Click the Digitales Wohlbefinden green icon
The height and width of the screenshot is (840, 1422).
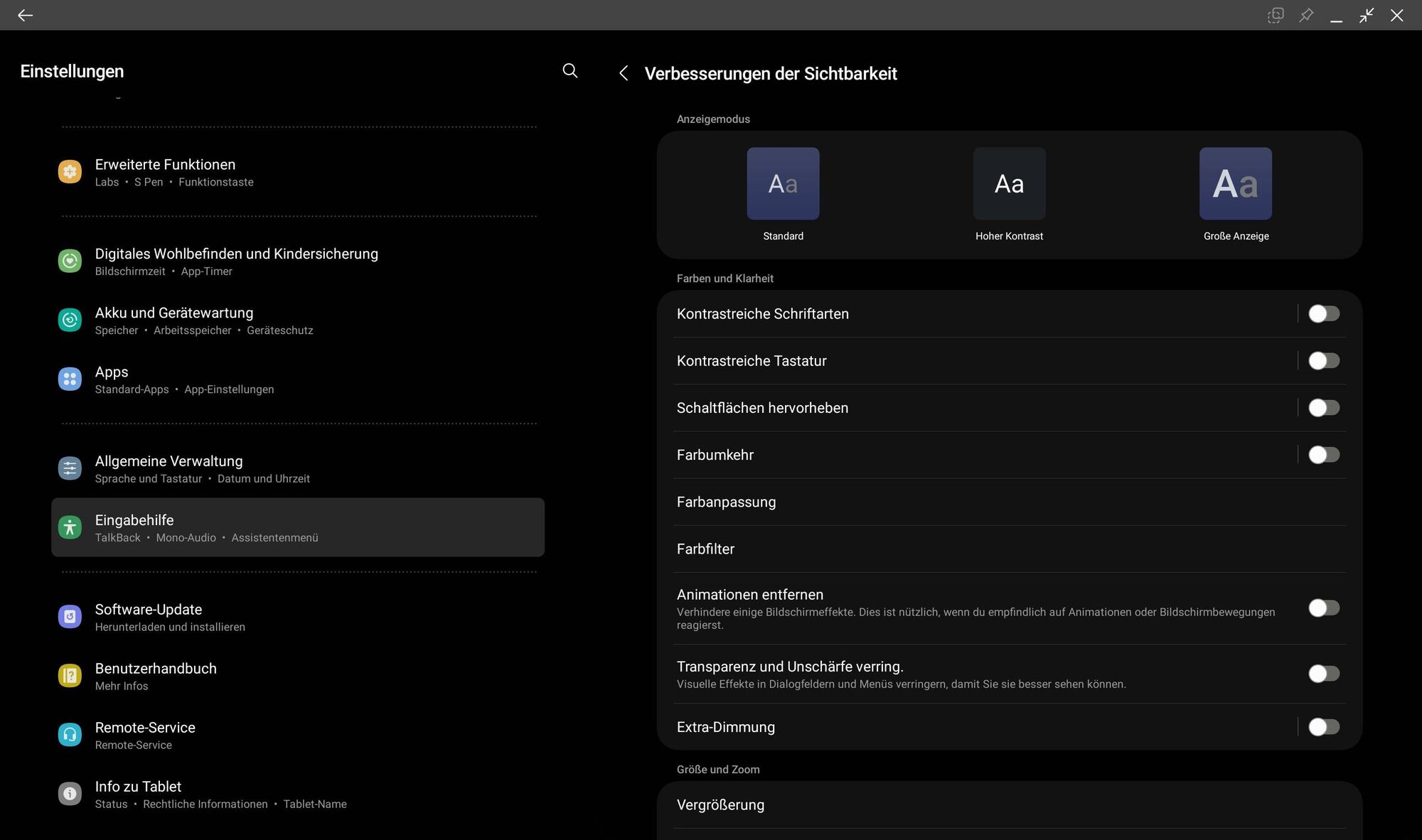(70, 261)
